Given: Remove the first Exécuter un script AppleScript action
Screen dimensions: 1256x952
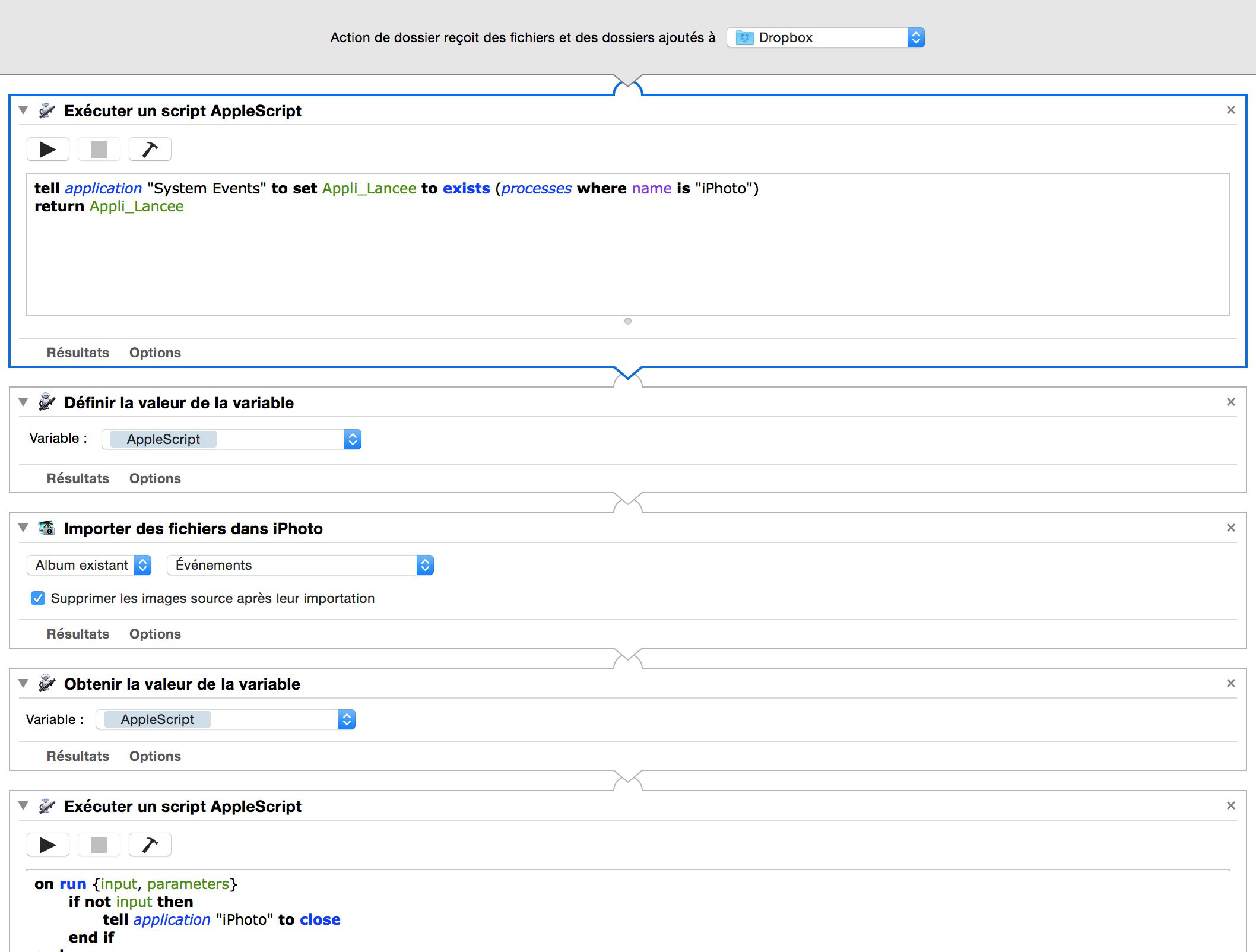Looking at the screenshot, I should (x=1231, y=110).
